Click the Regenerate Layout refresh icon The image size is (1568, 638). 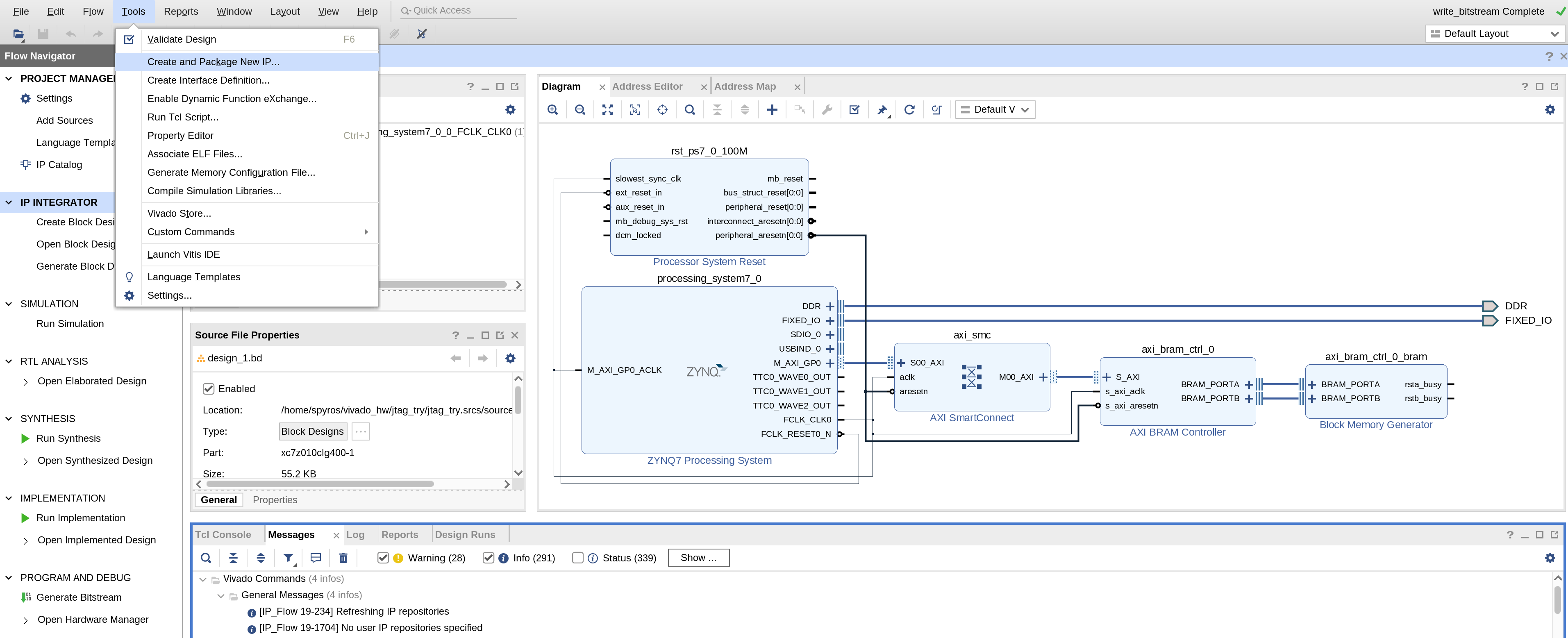point(909,109)
